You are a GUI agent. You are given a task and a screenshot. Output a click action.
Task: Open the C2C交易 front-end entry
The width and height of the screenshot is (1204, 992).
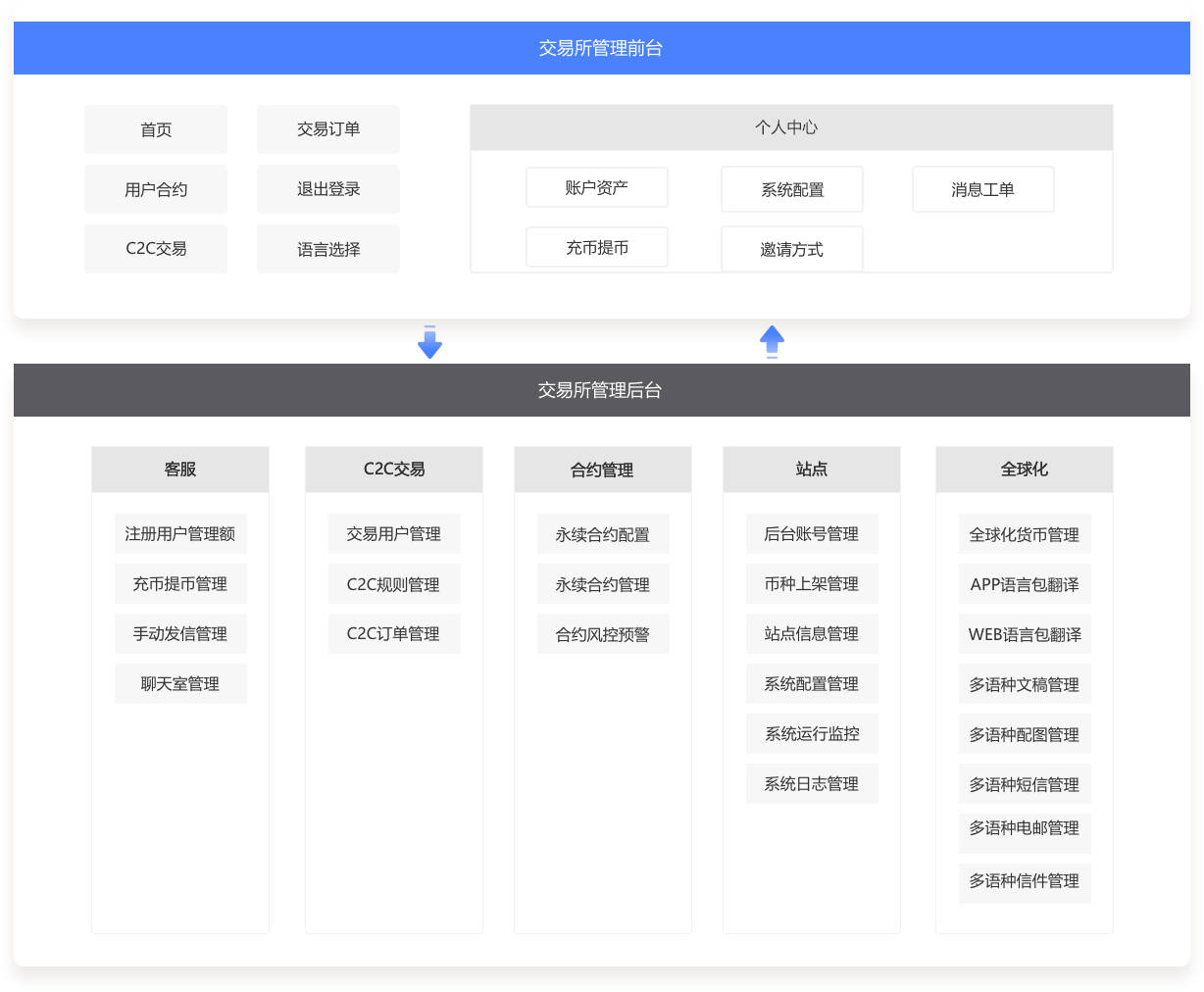tap(155, 248)
